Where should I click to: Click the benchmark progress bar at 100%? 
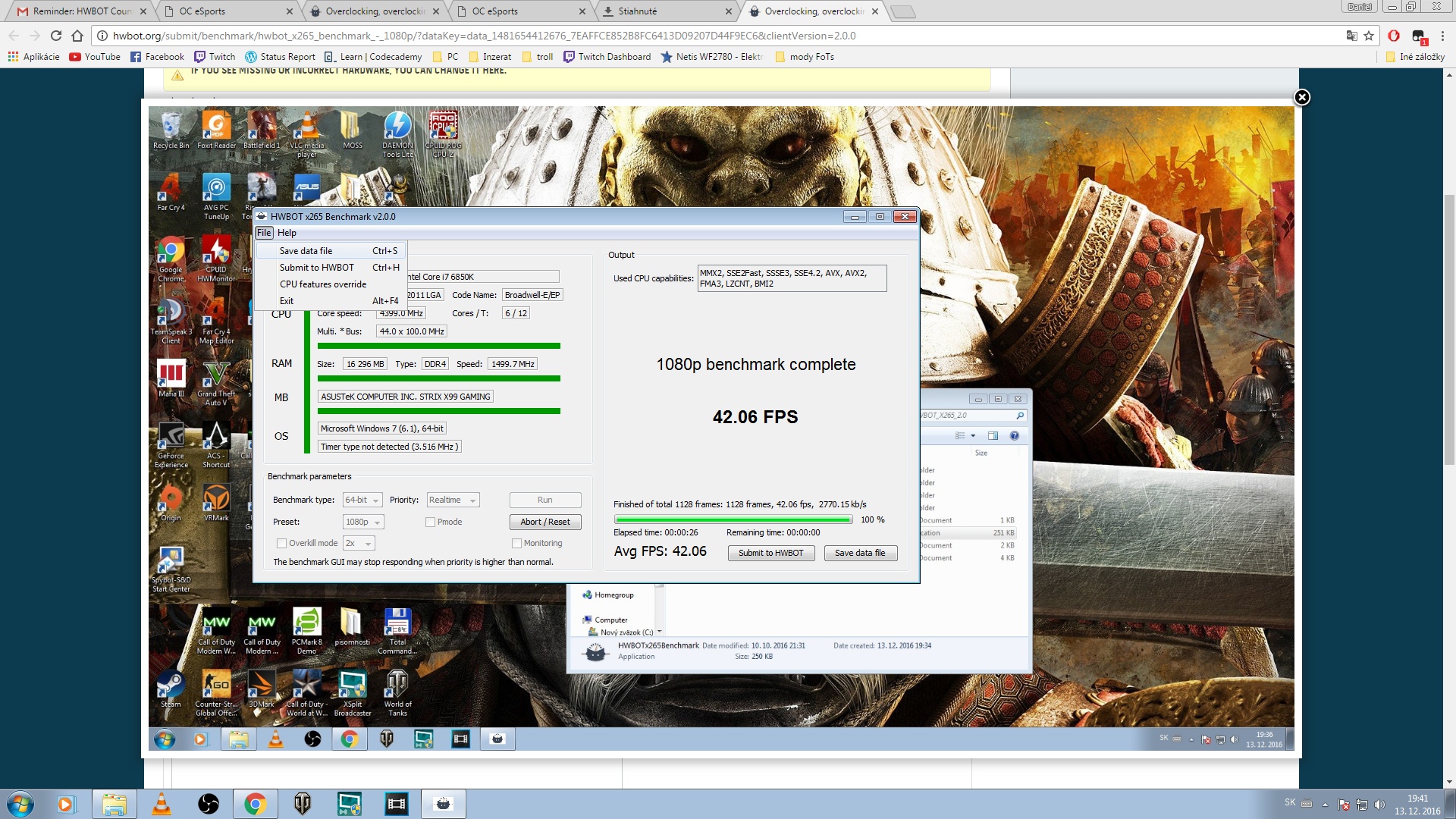tap(733, 520)
